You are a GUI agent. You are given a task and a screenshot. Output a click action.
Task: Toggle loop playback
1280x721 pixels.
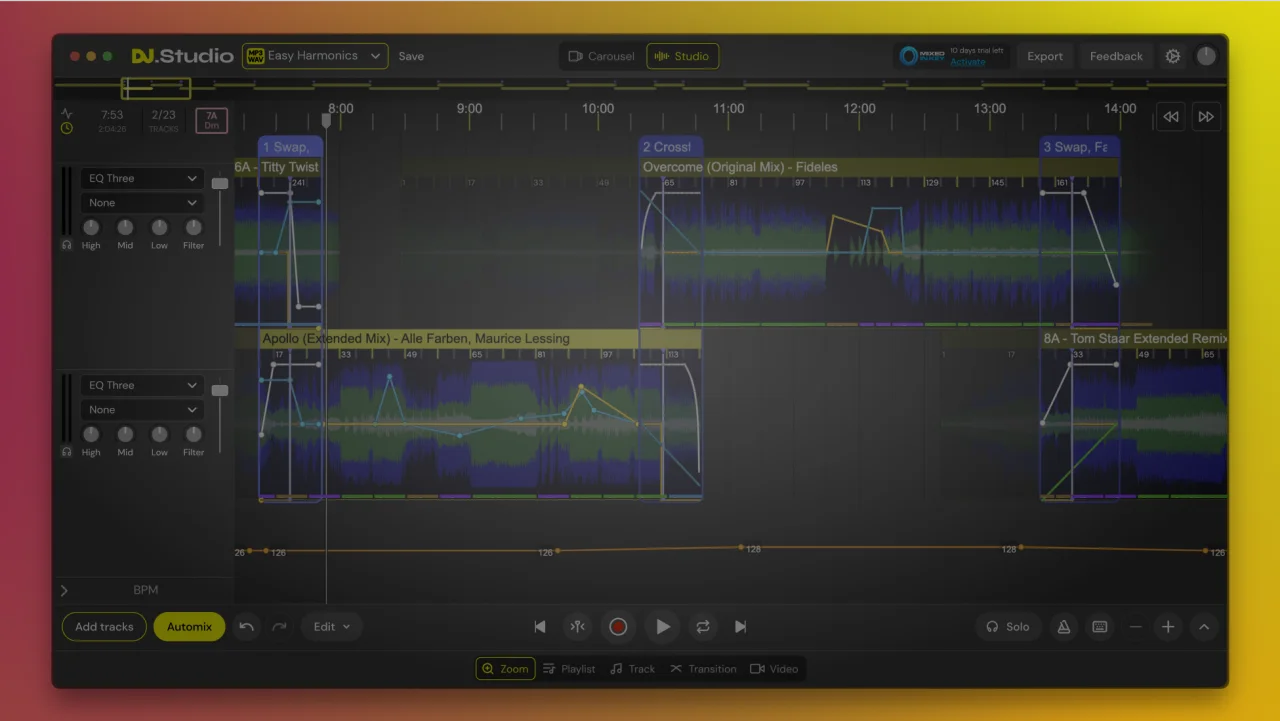pyautogui.click(x=703, y=627)
